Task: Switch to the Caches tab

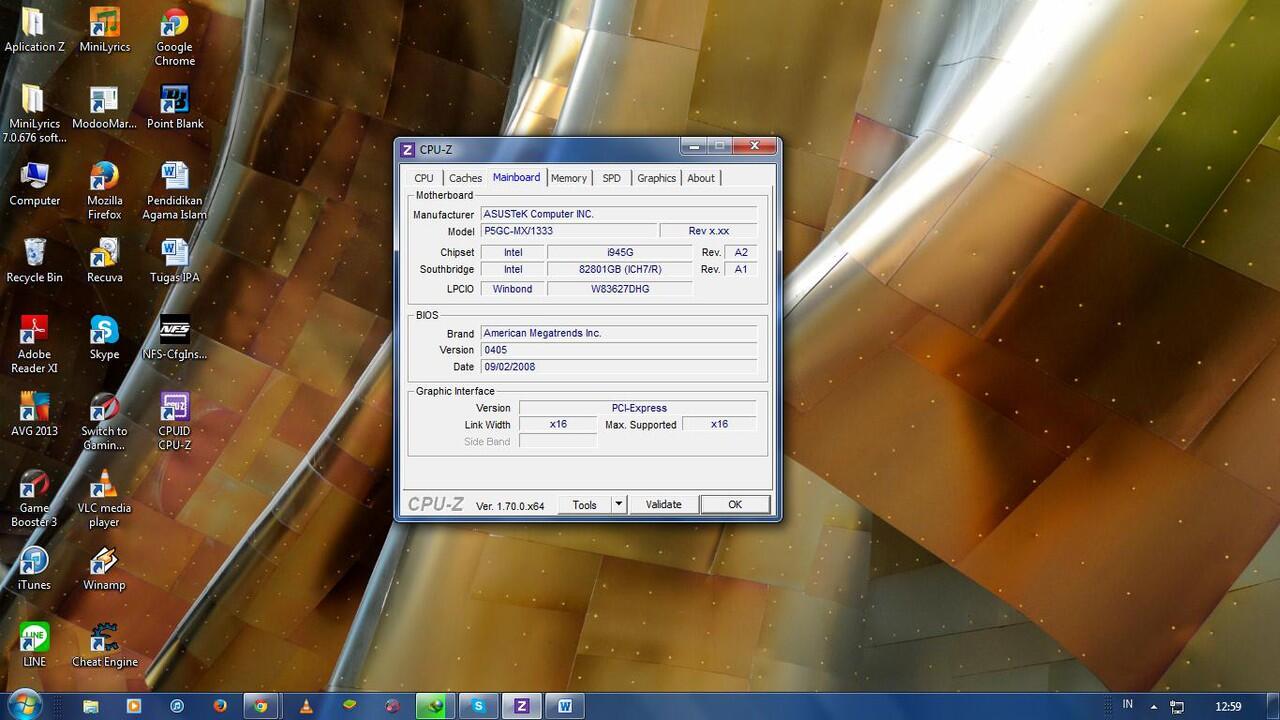Action: click(x=465, y=178)
